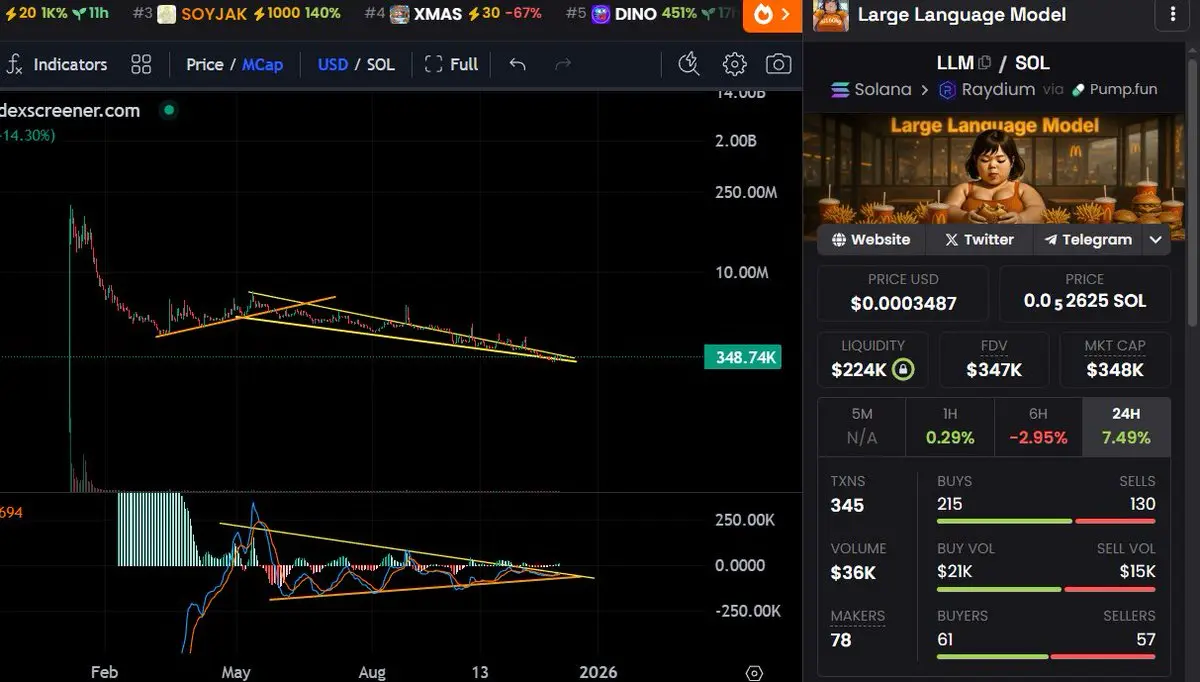This screenshot has height=682, width=1200.
Task: Click the TXNS 345 value
Action: pyautogui.click(x=847, y=505)
